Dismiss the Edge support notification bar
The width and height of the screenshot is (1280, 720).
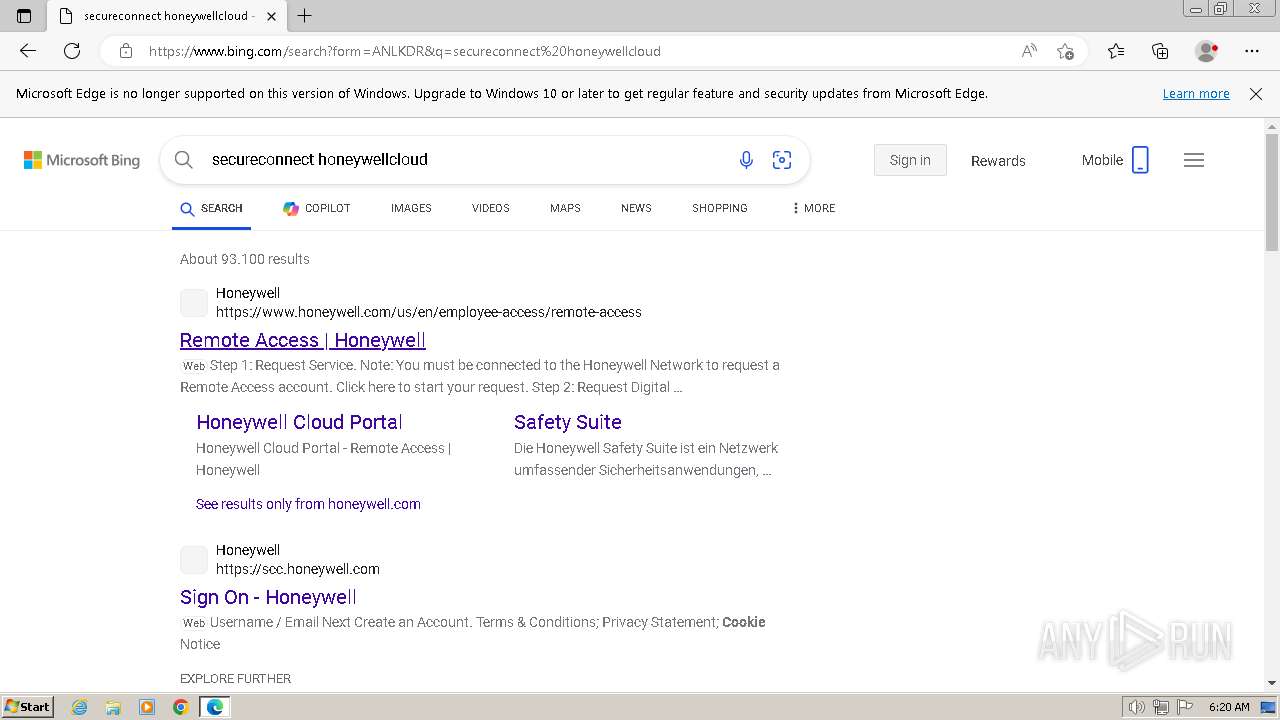(1256, 94)
